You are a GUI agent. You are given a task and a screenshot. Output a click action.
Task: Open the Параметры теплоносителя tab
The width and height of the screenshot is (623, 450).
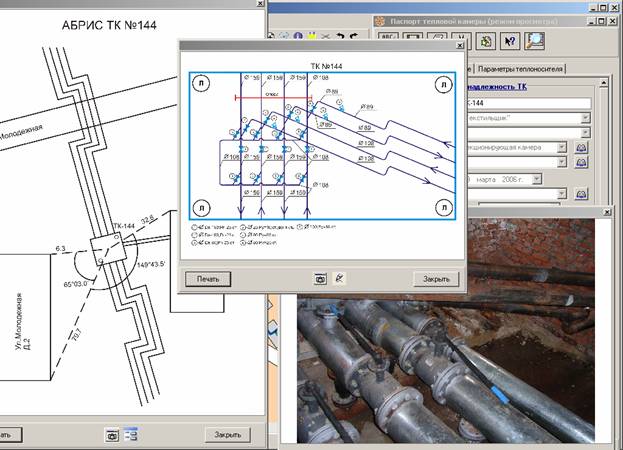tap(520, 69)
